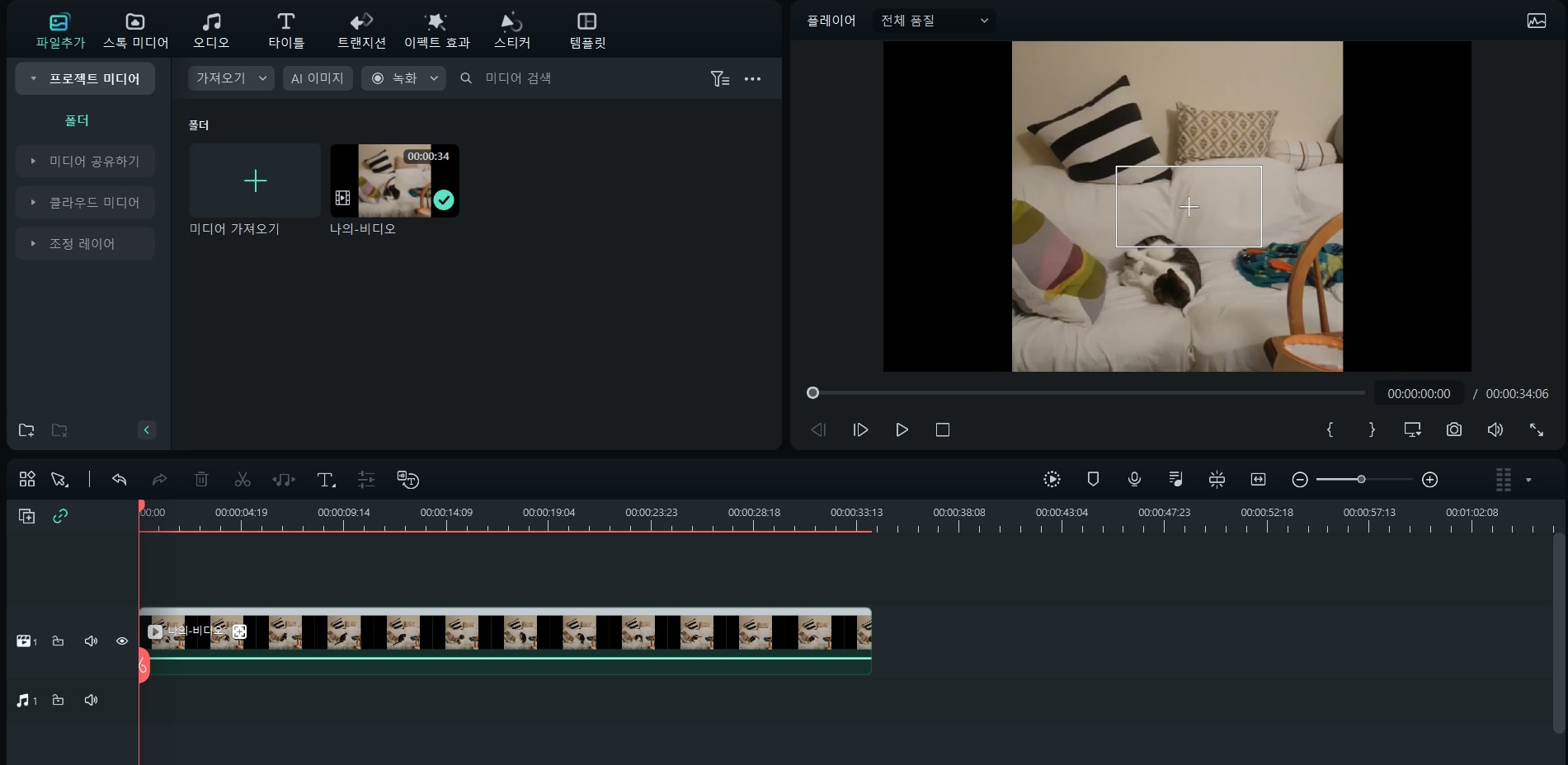This screenshot has width=1568, height=765.
Task: Open media filter and sort options
Action: 720,79
